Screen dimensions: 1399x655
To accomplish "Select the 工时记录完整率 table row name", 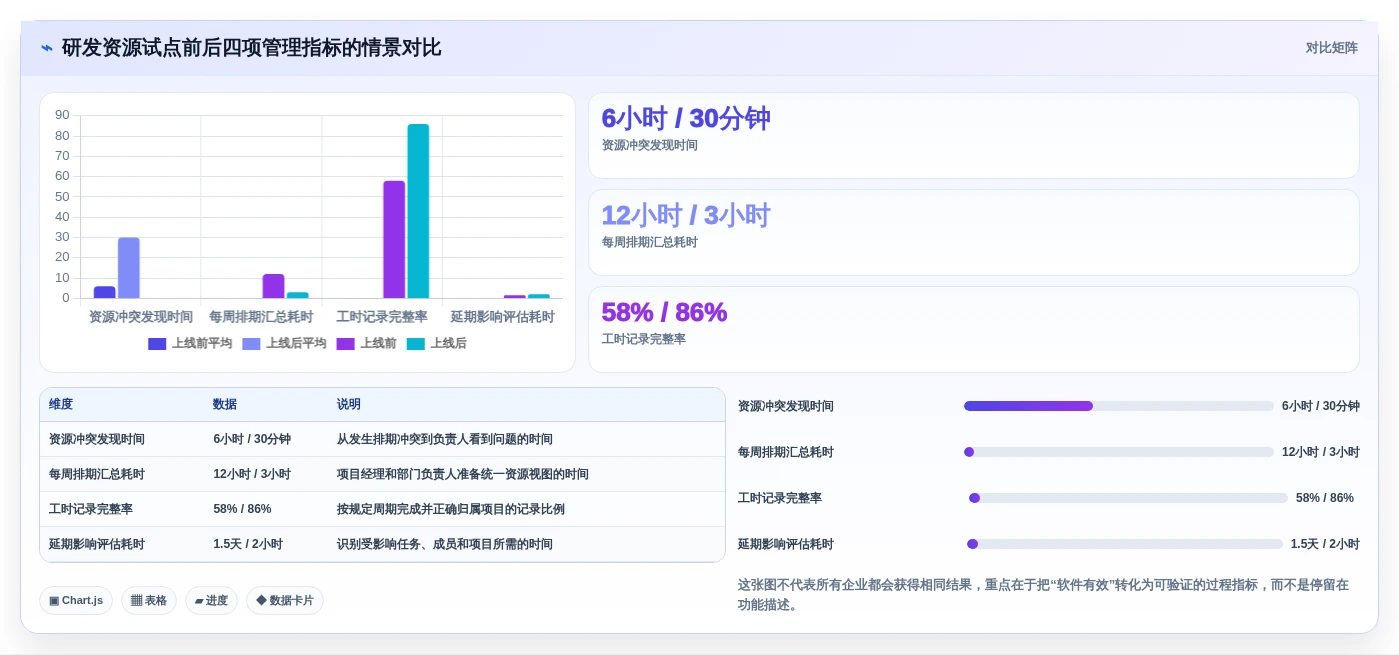I will coord(91,509).
